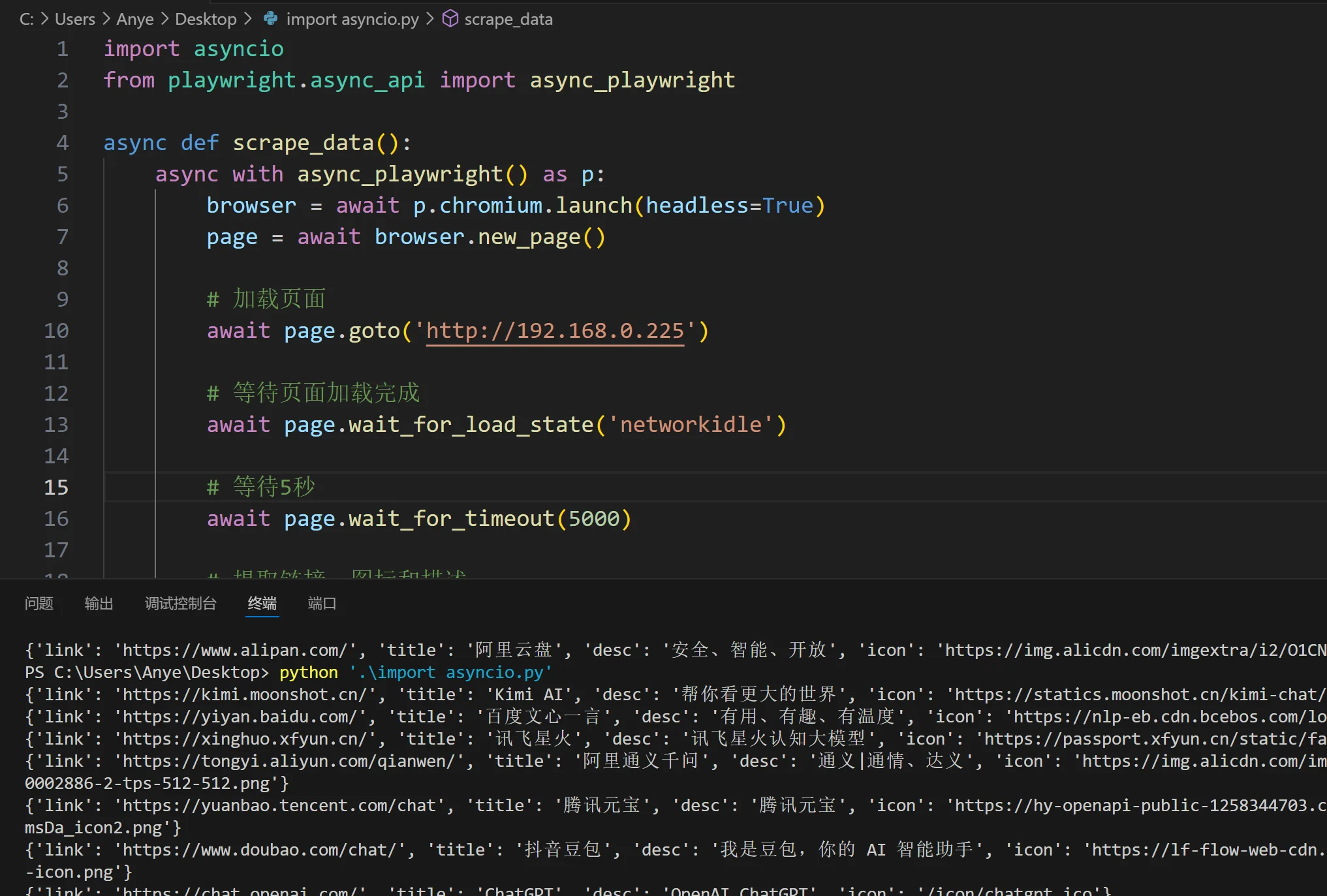Click the 5000 timeout value
Screen dimensions: 1327x896
(594, 519)
